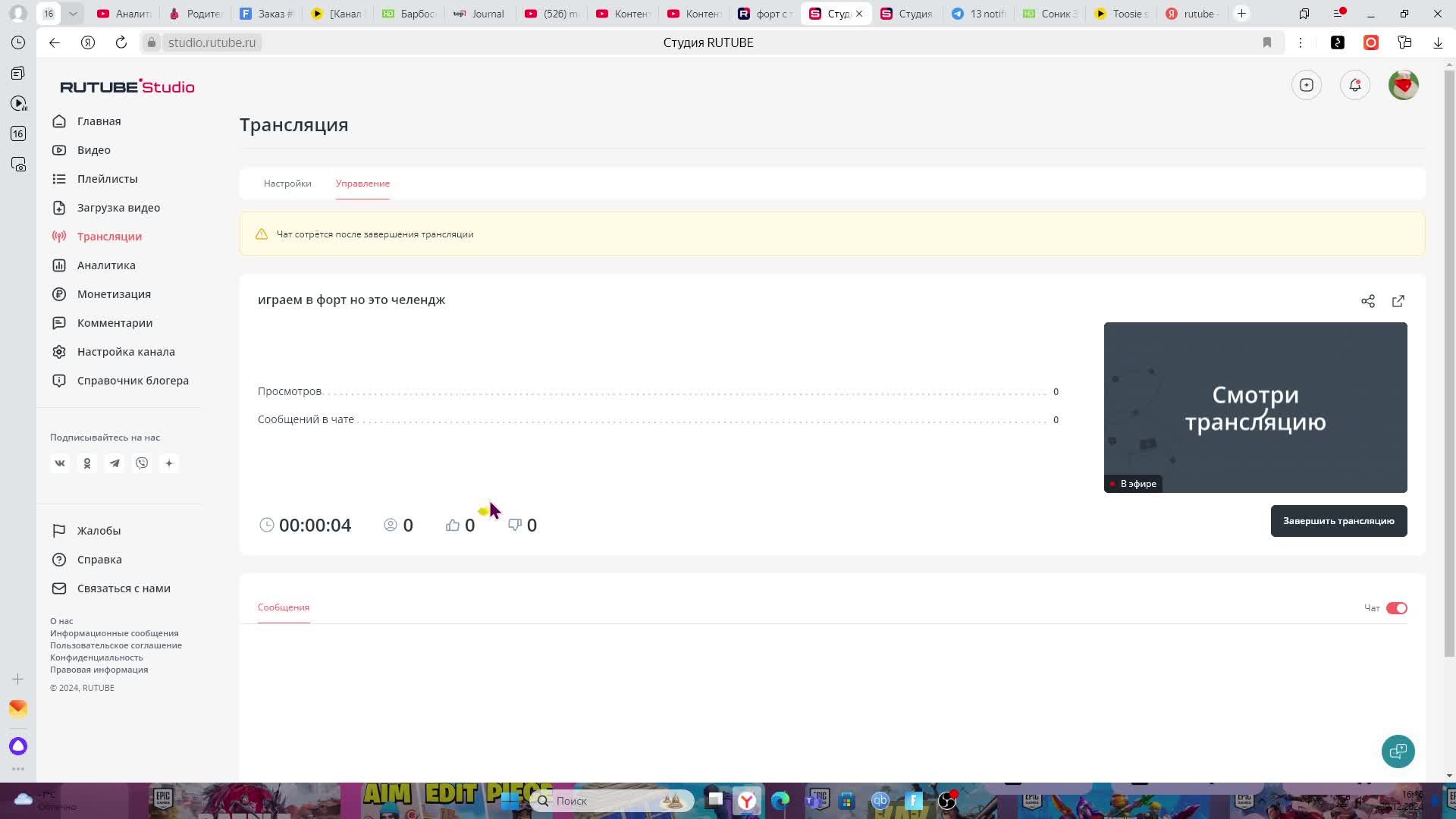Open Microsoft Edge in taskbar
This screenshot has height=819, width=1456.
pyautogui.click(x=780, y=801)
